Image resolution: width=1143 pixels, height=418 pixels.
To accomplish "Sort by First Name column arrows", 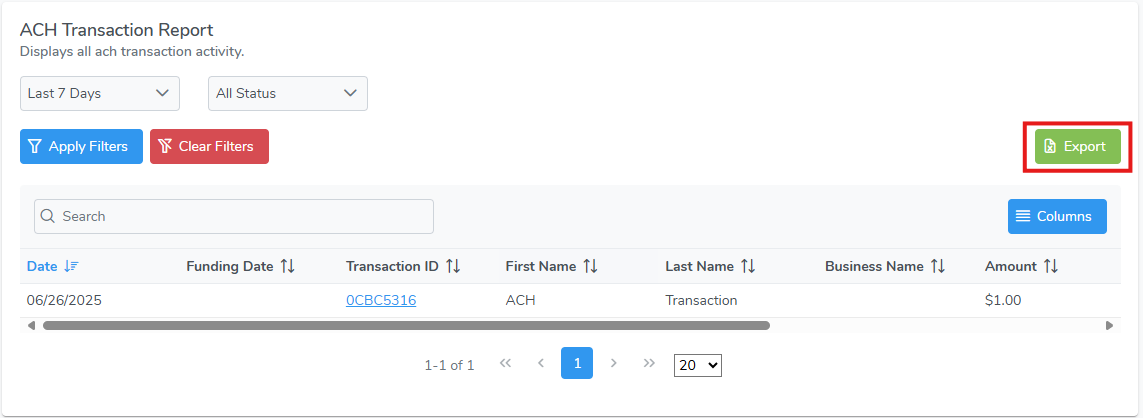I will pyautogui.click(x=590, y=266).
